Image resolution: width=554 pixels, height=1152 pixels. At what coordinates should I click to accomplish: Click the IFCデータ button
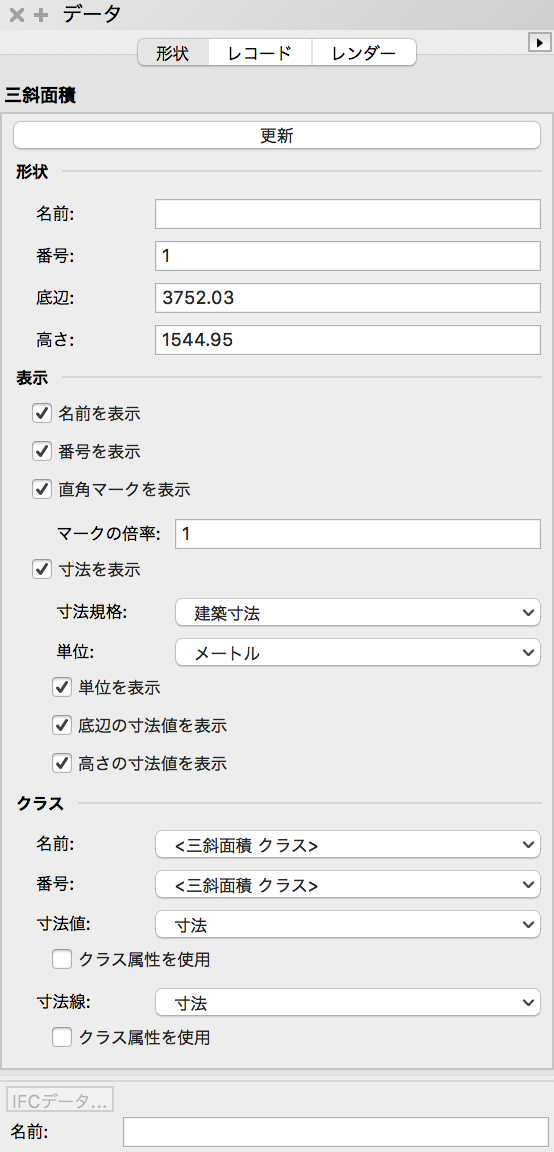pyautogui.click(x=60, y=1101)
